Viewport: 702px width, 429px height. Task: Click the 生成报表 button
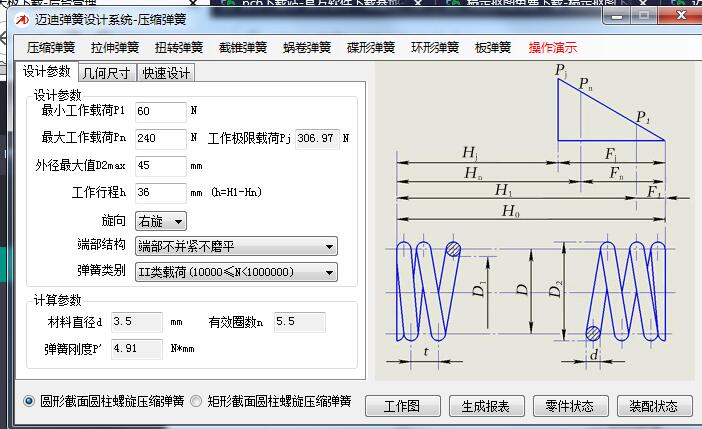[486, 406]
